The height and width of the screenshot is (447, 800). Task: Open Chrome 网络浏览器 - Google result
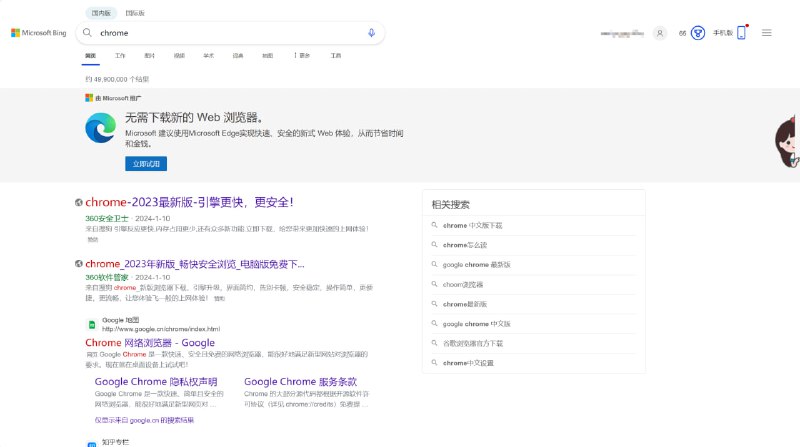point(150,342)
